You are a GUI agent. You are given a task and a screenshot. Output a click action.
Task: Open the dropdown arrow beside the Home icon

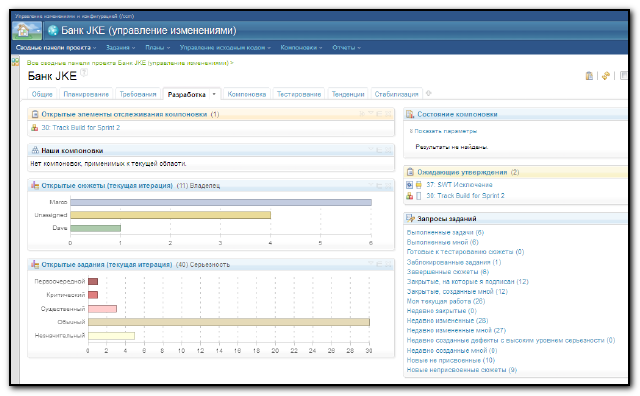pos(38,31)
